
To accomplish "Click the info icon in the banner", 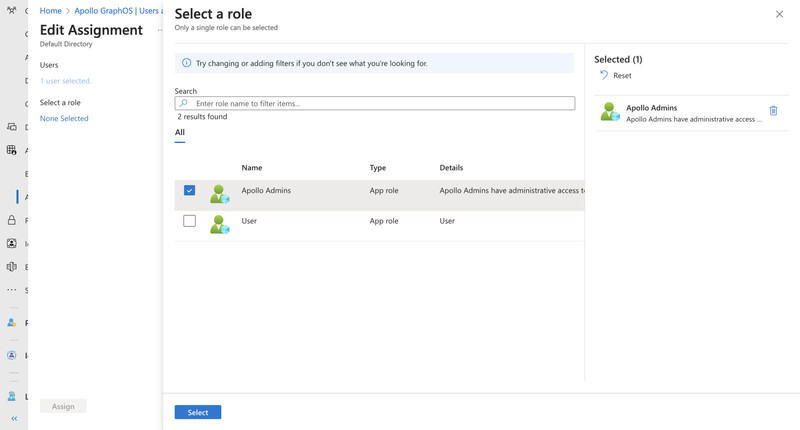I will click(187, 63).
